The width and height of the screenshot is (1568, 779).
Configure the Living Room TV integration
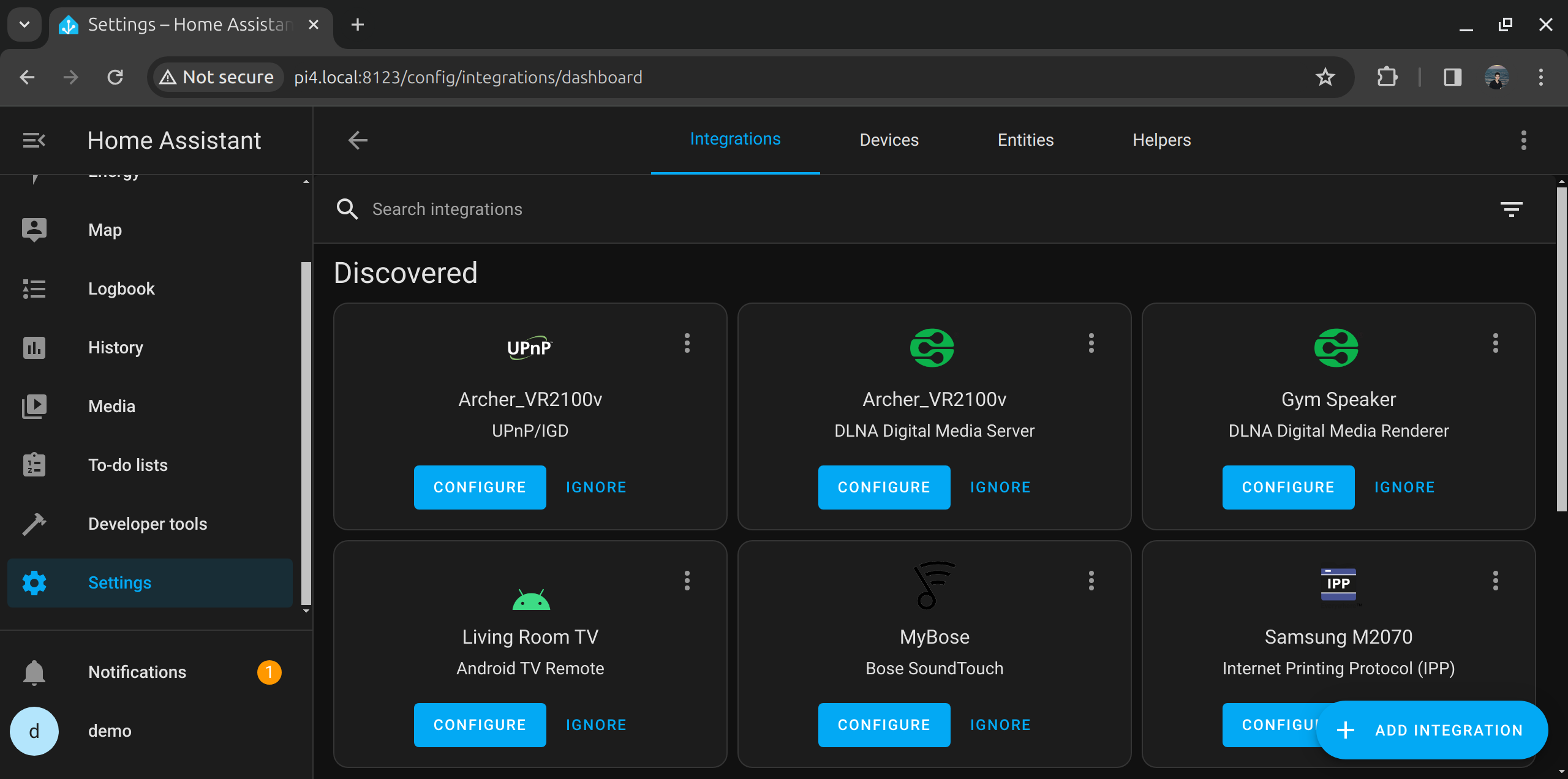click(x=480, y=724)
